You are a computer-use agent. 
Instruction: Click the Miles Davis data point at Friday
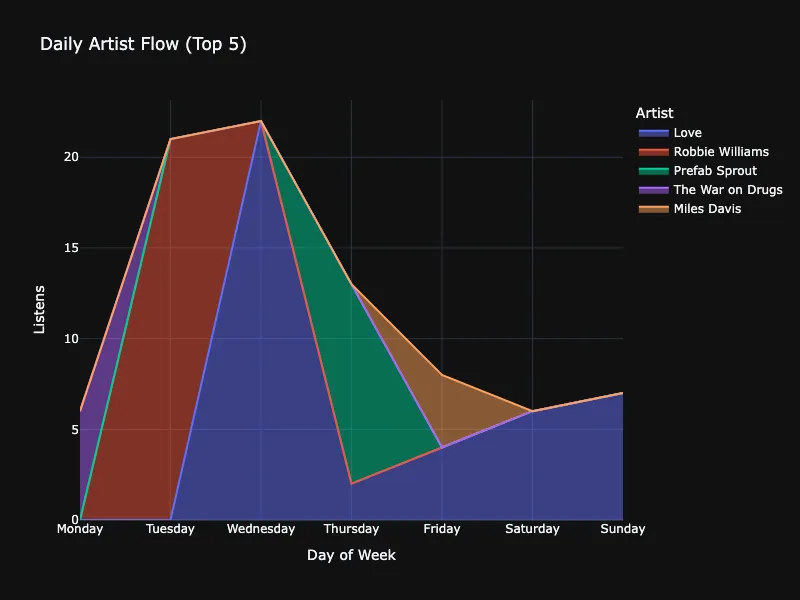(442, 375)
